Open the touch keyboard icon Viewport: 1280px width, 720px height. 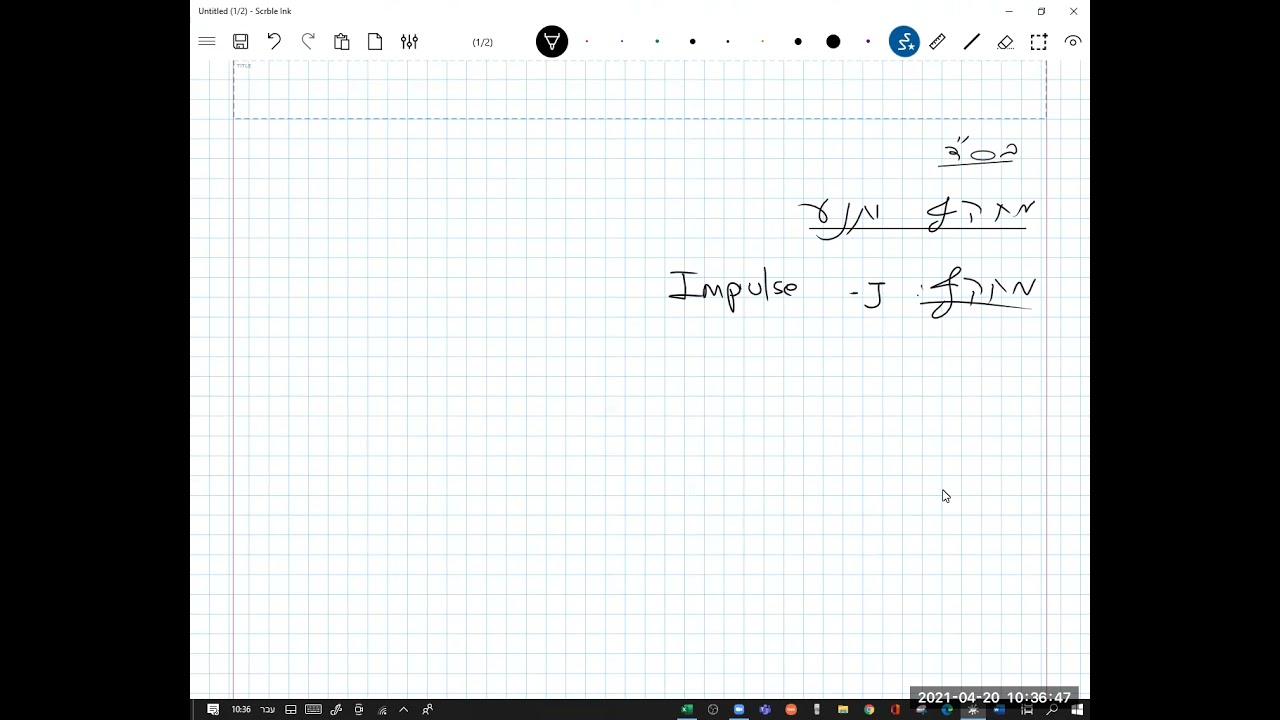[x=313, y=710]
